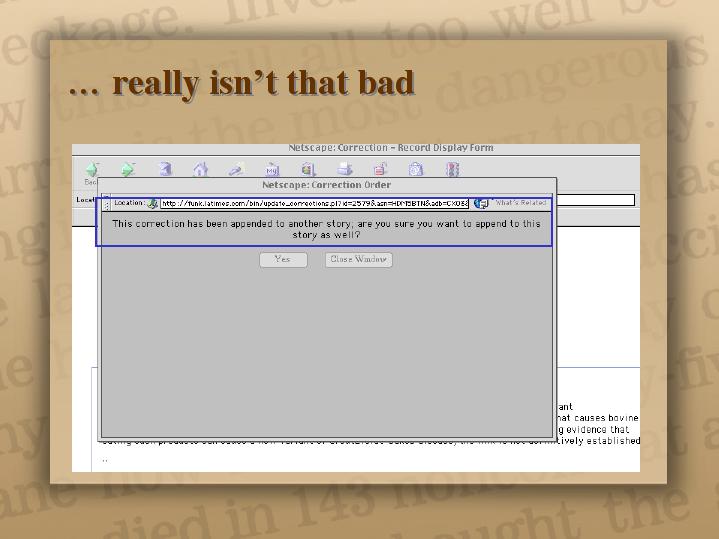Click the Close Window button
Image resolution: width=719 pixels, height=539 pixels.
point(359,260)
